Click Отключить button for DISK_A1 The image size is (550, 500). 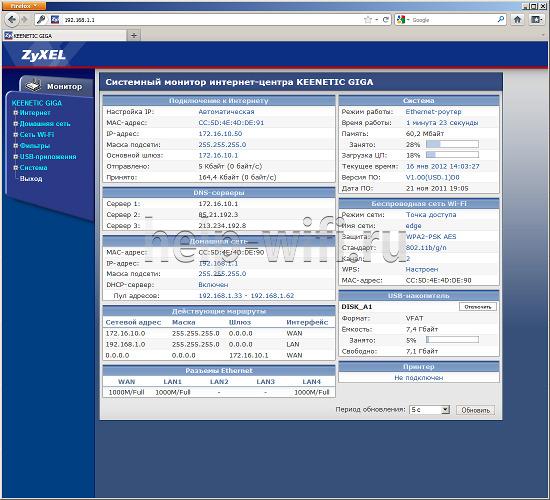click(478, 307)
